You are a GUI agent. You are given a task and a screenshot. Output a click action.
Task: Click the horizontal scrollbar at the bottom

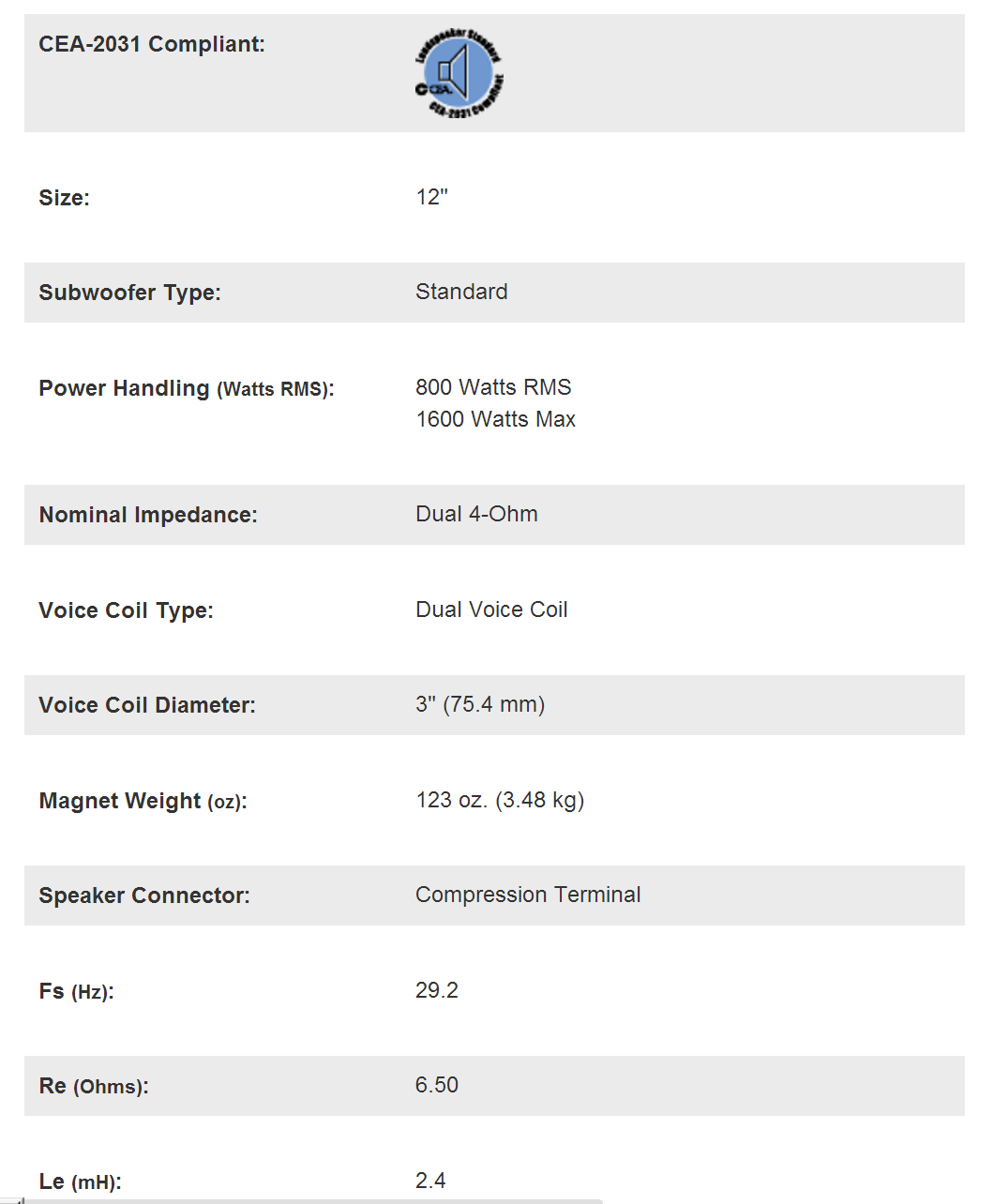[309, 1200]
